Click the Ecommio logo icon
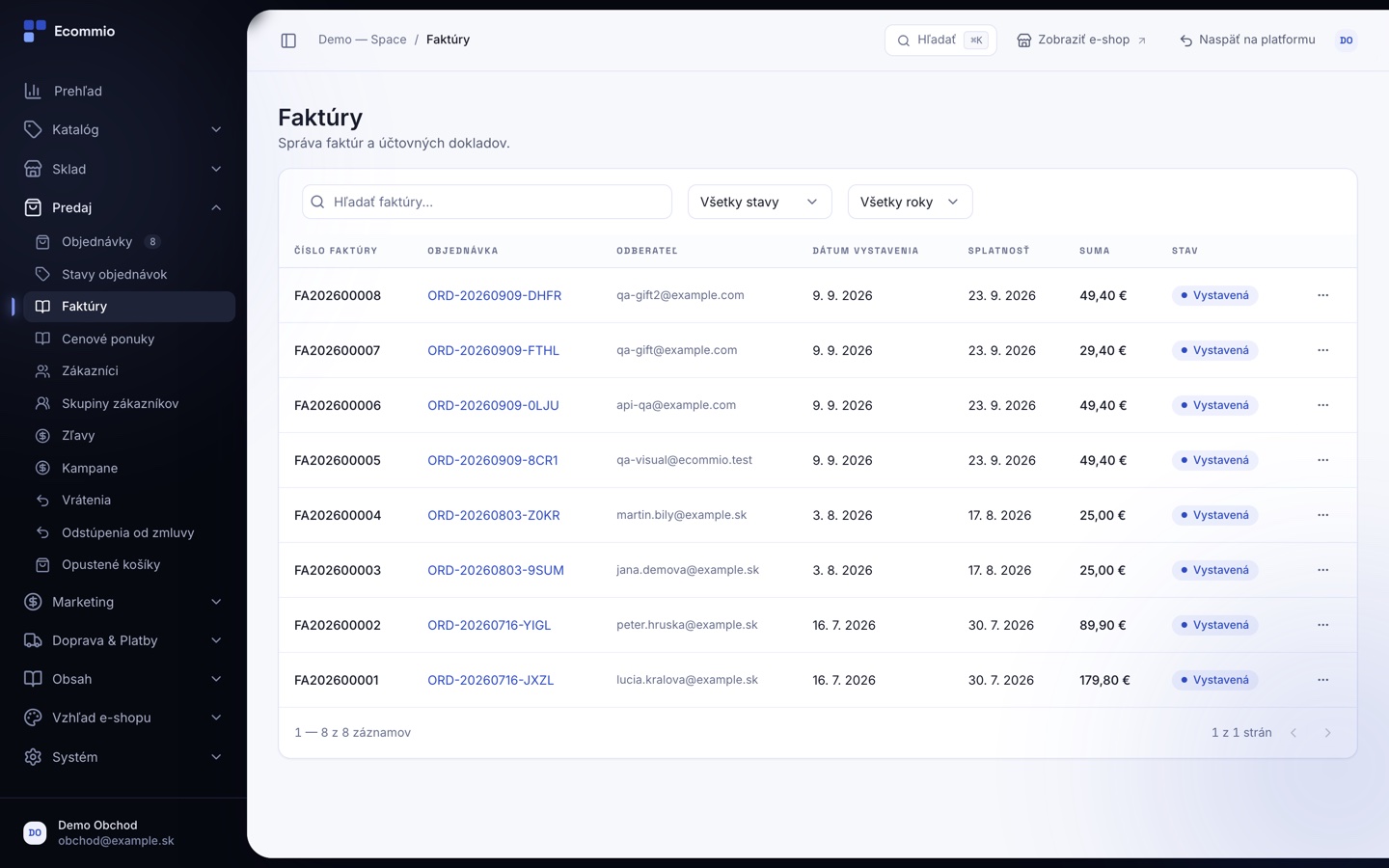Screen dimensions: 1389x868 pos(35,32)
